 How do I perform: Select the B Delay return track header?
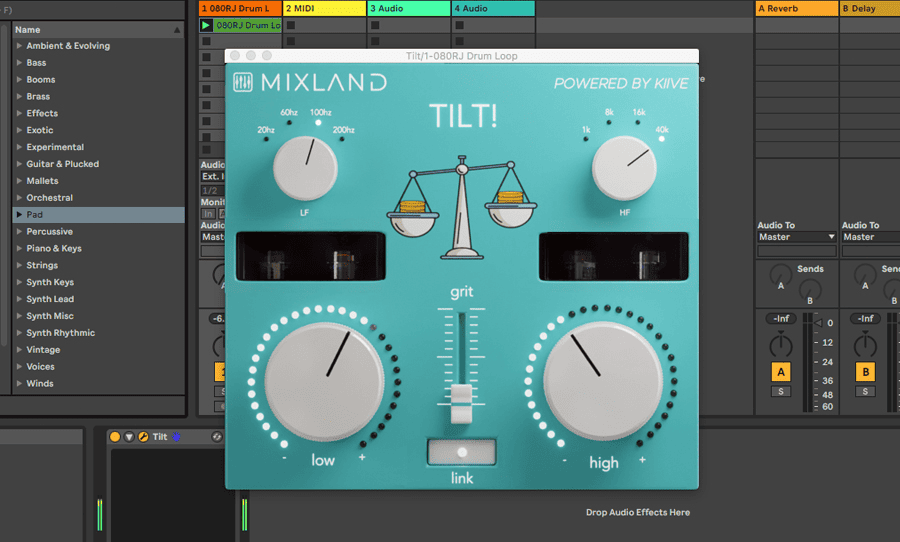(x=870, y=9)
